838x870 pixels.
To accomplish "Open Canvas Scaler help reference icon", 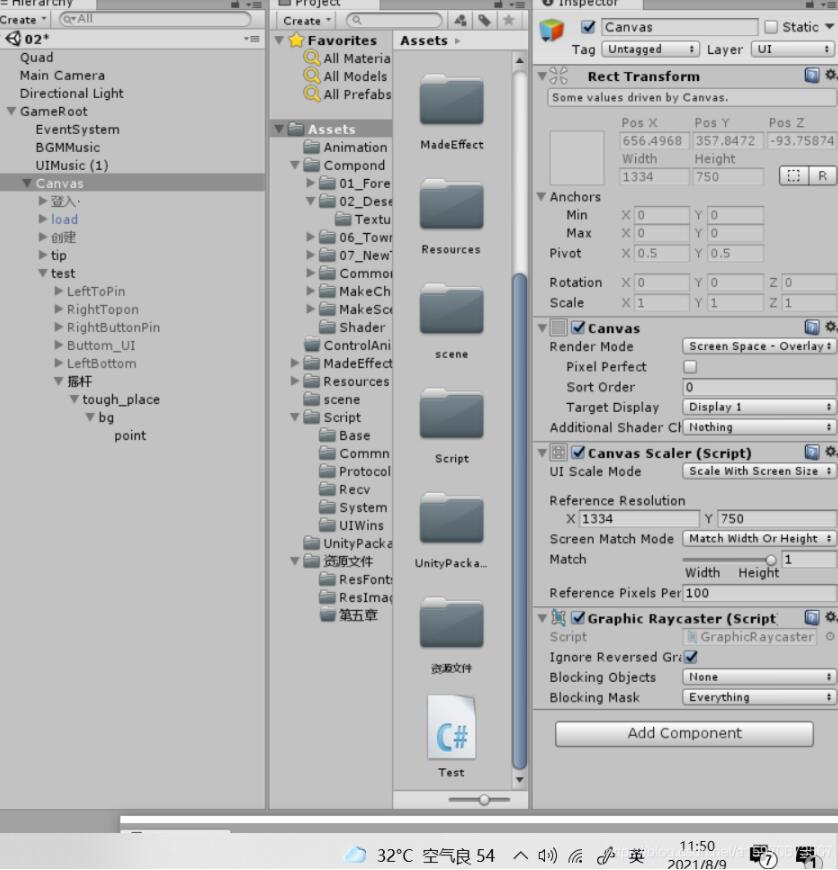I will 812,453.
